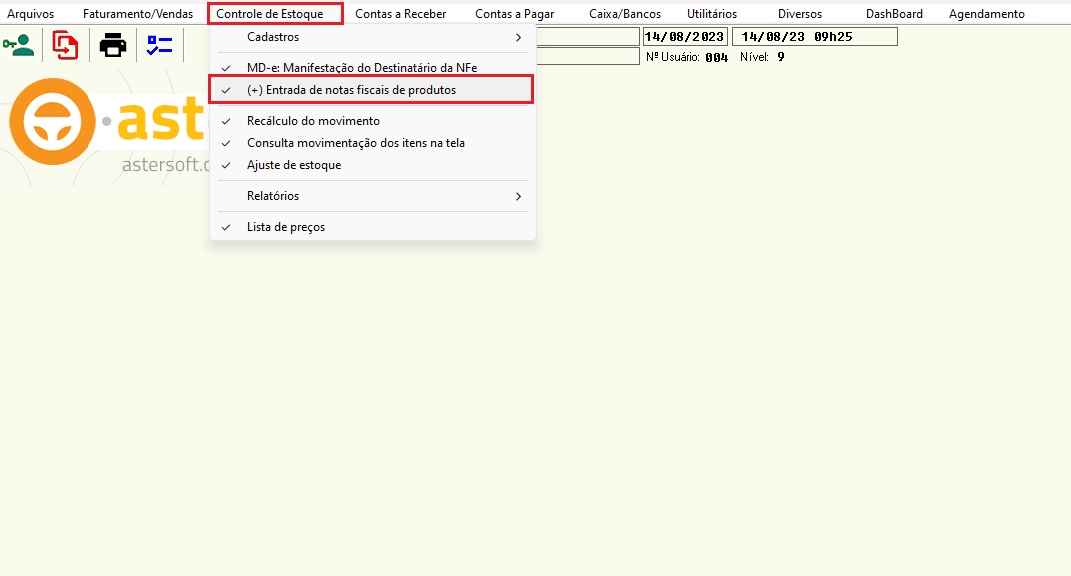Open the Agendamento menu
Screen dimensions: 1071x576
point(986,14)
